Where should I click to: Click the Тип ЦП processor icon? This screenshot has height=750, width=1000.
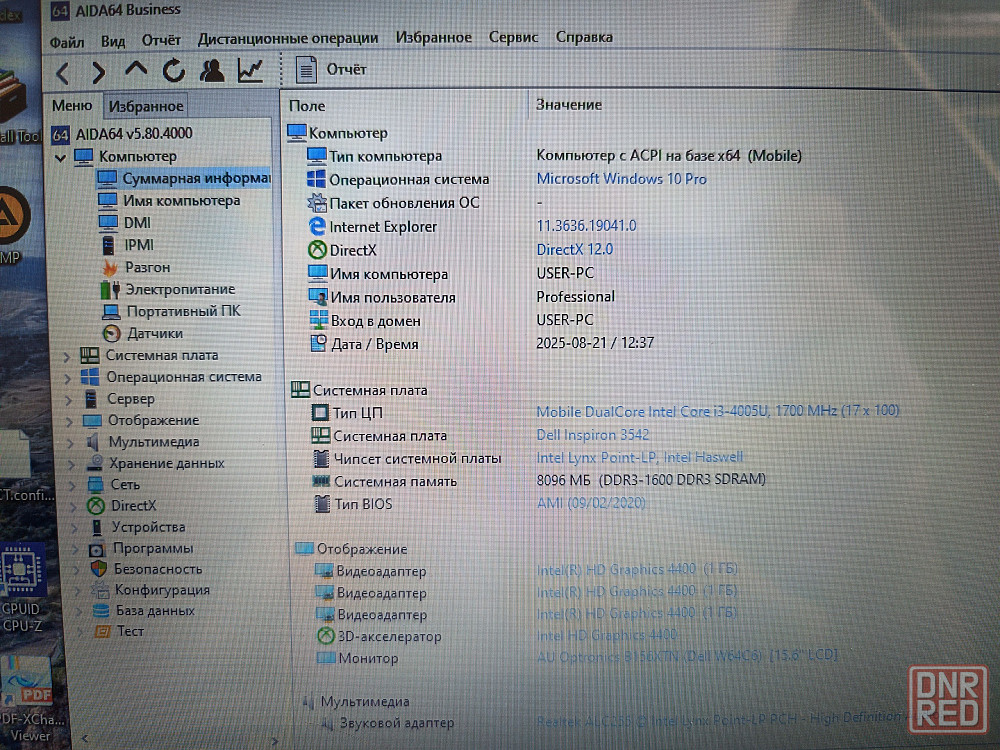[320, 413]
